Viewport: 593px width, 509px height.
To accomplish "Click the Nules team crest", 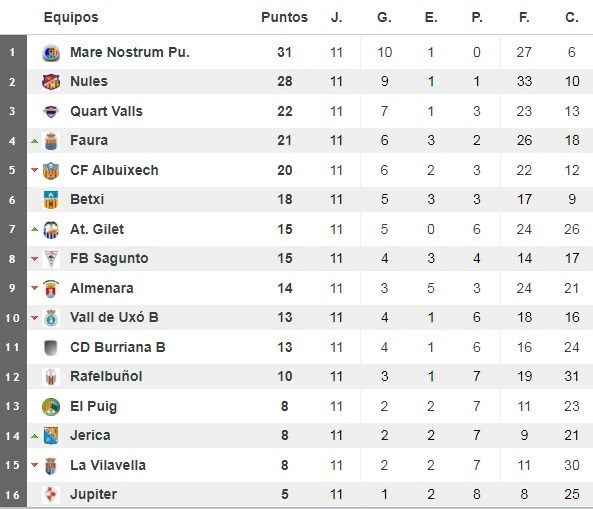I will 51,82.
